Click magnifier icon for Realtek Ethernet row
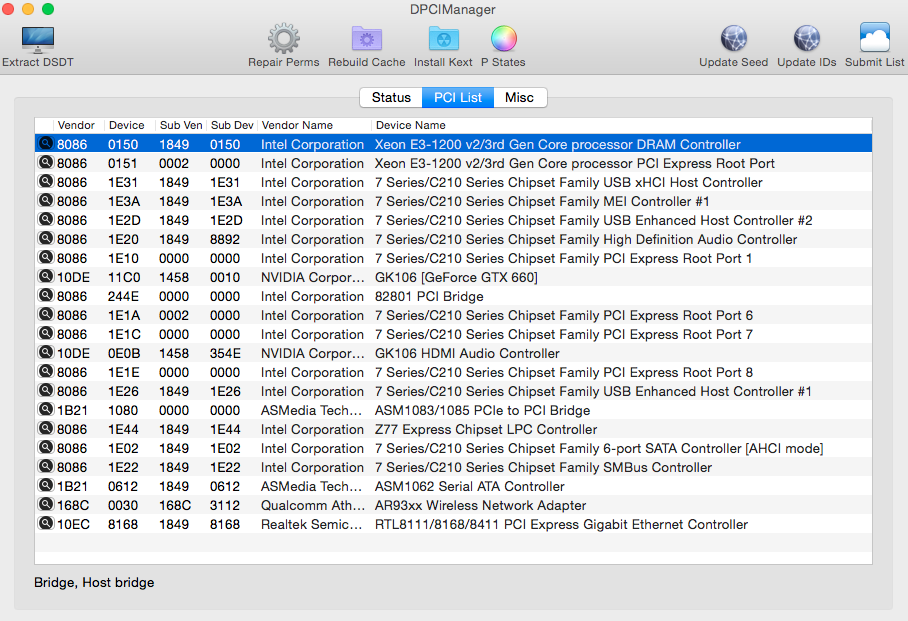The width and height of the screenshot is (908, 621). (x=46, y=524)
